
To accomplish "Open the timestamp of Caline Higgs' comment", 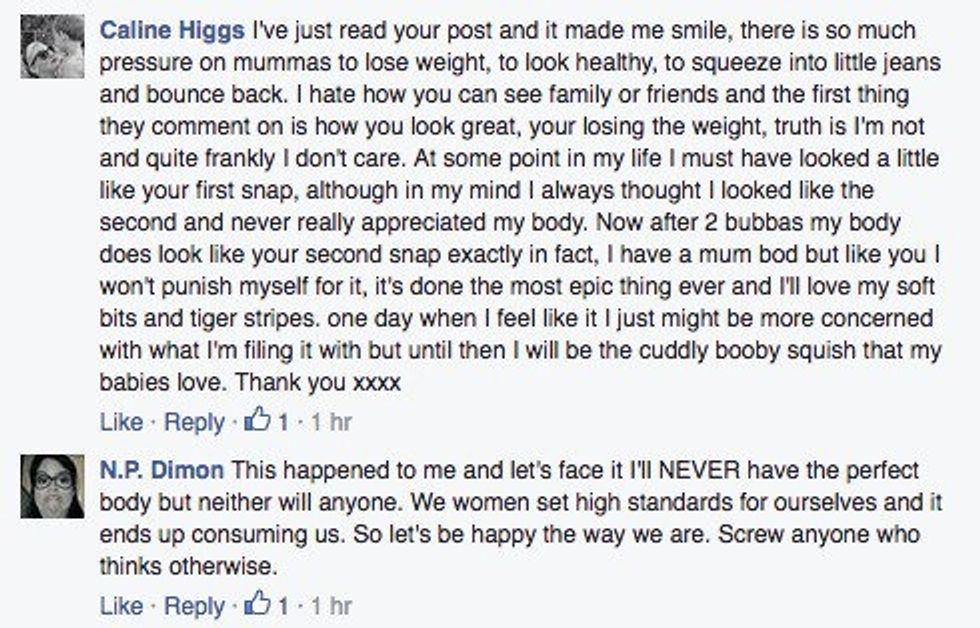I will coord(330,422).
